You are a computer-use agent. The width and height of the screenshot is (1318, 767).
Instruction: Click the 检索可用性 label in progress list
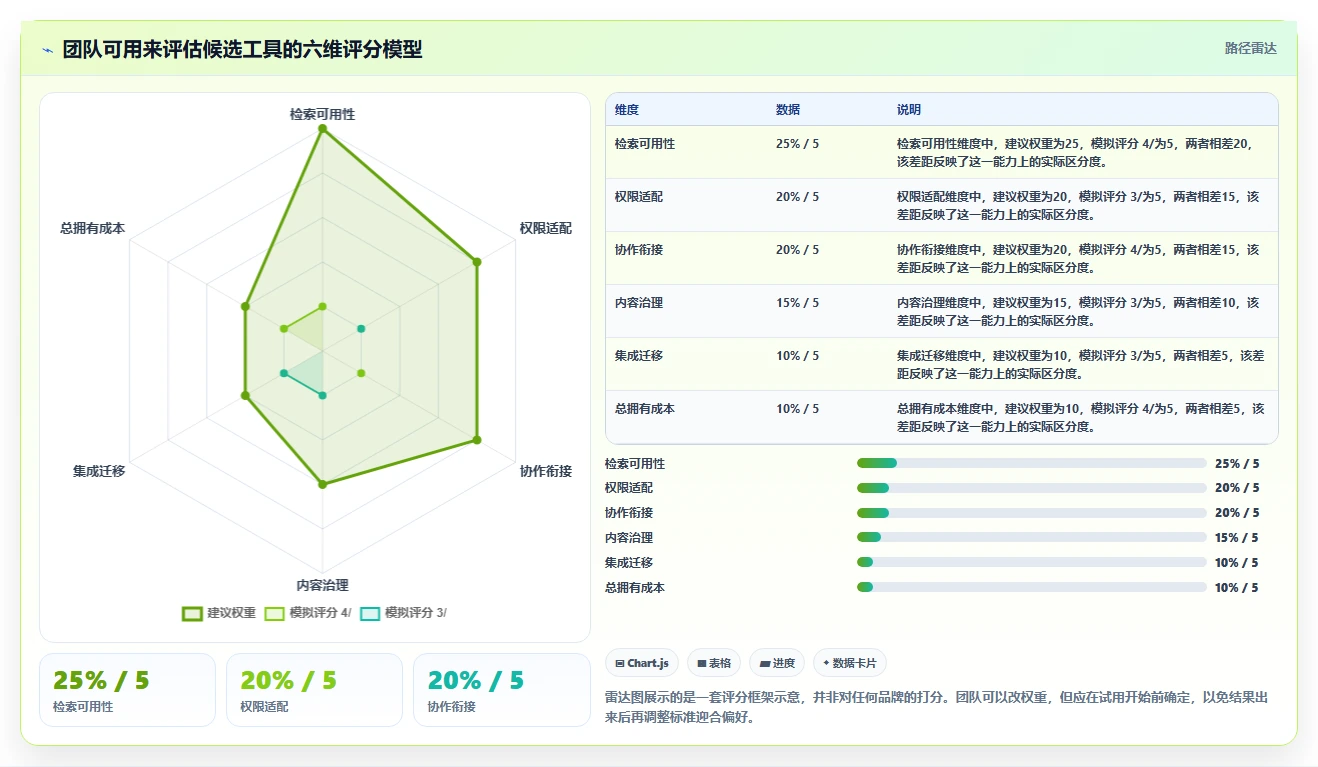[x=635, y=464]
